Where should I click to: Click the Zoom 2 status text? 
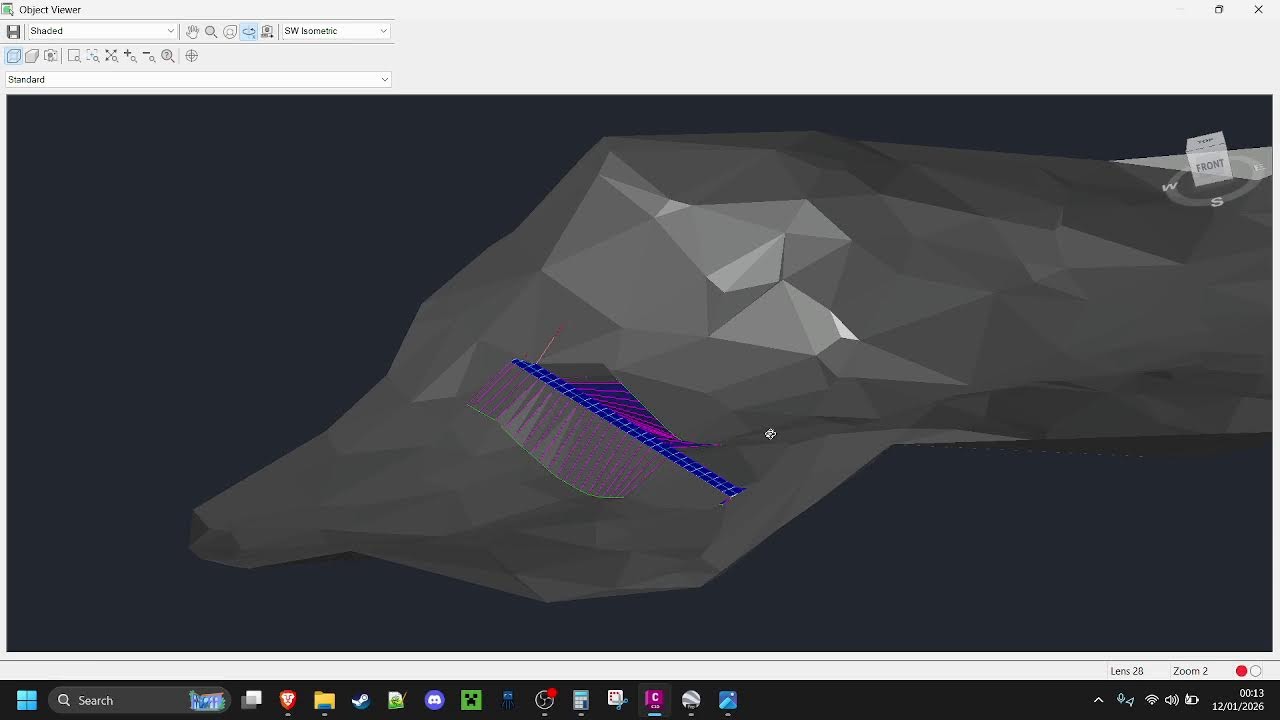click(1190, 671)
